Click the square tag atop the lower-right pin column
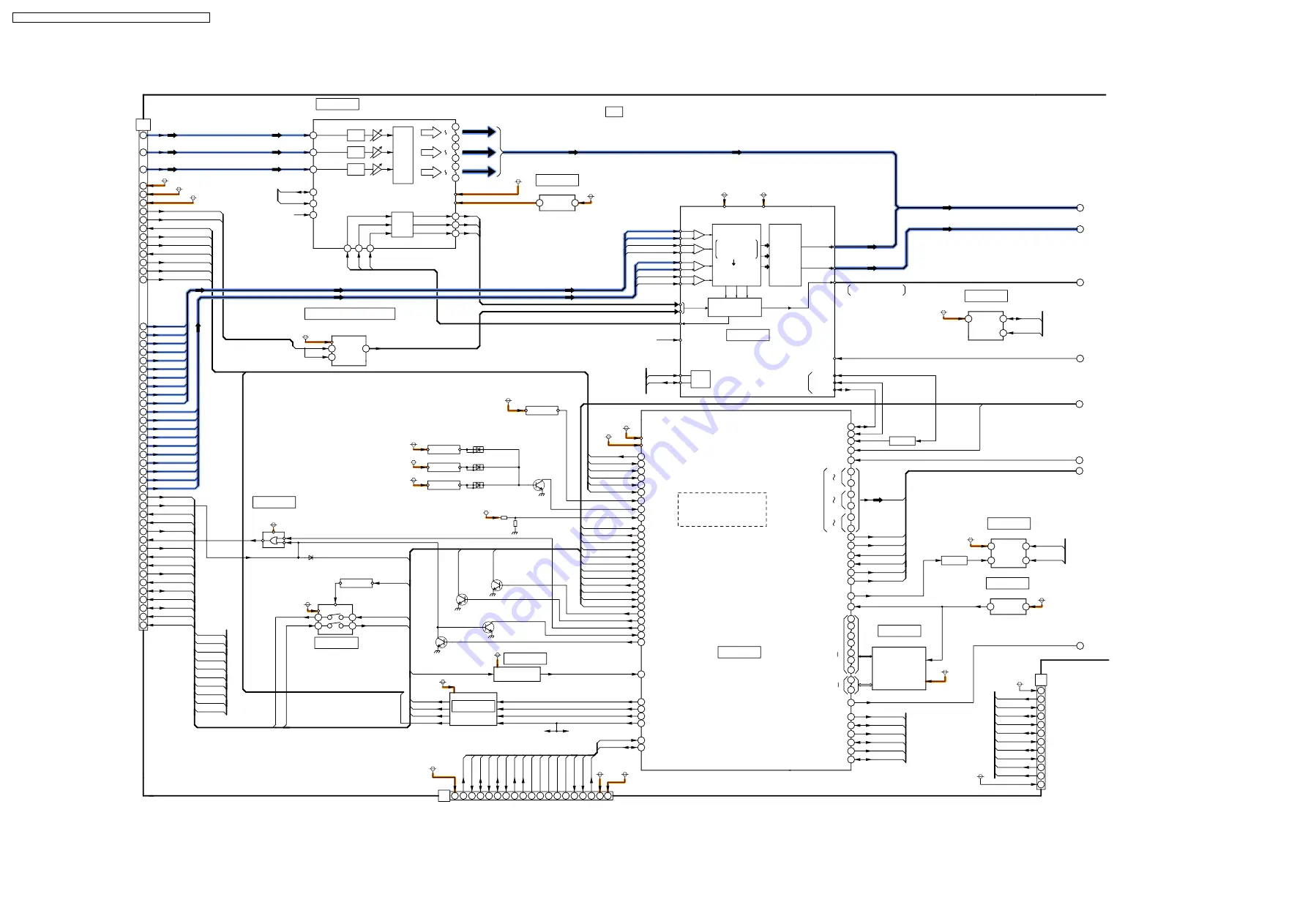1308x924 pixels. pos(1041,680)
